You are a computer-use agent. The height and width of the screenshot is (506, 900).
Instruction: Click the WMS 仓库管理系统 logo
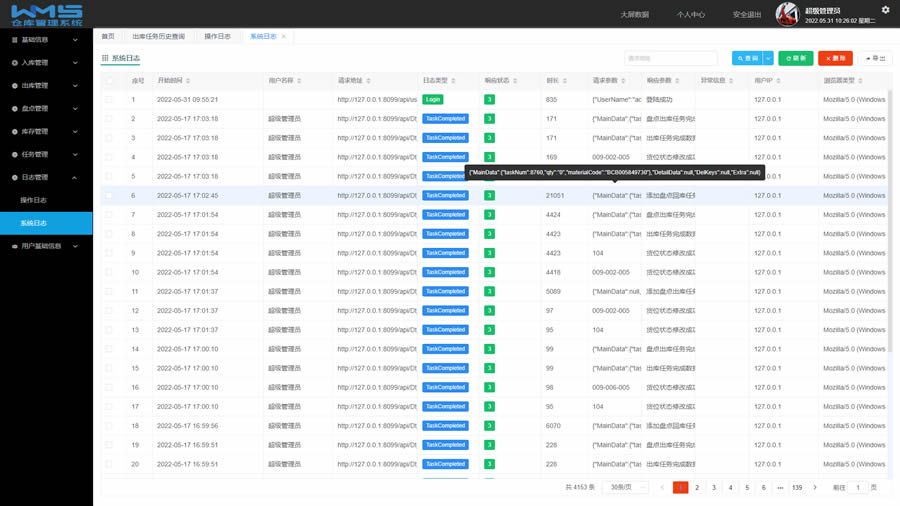tap(46, 15)
